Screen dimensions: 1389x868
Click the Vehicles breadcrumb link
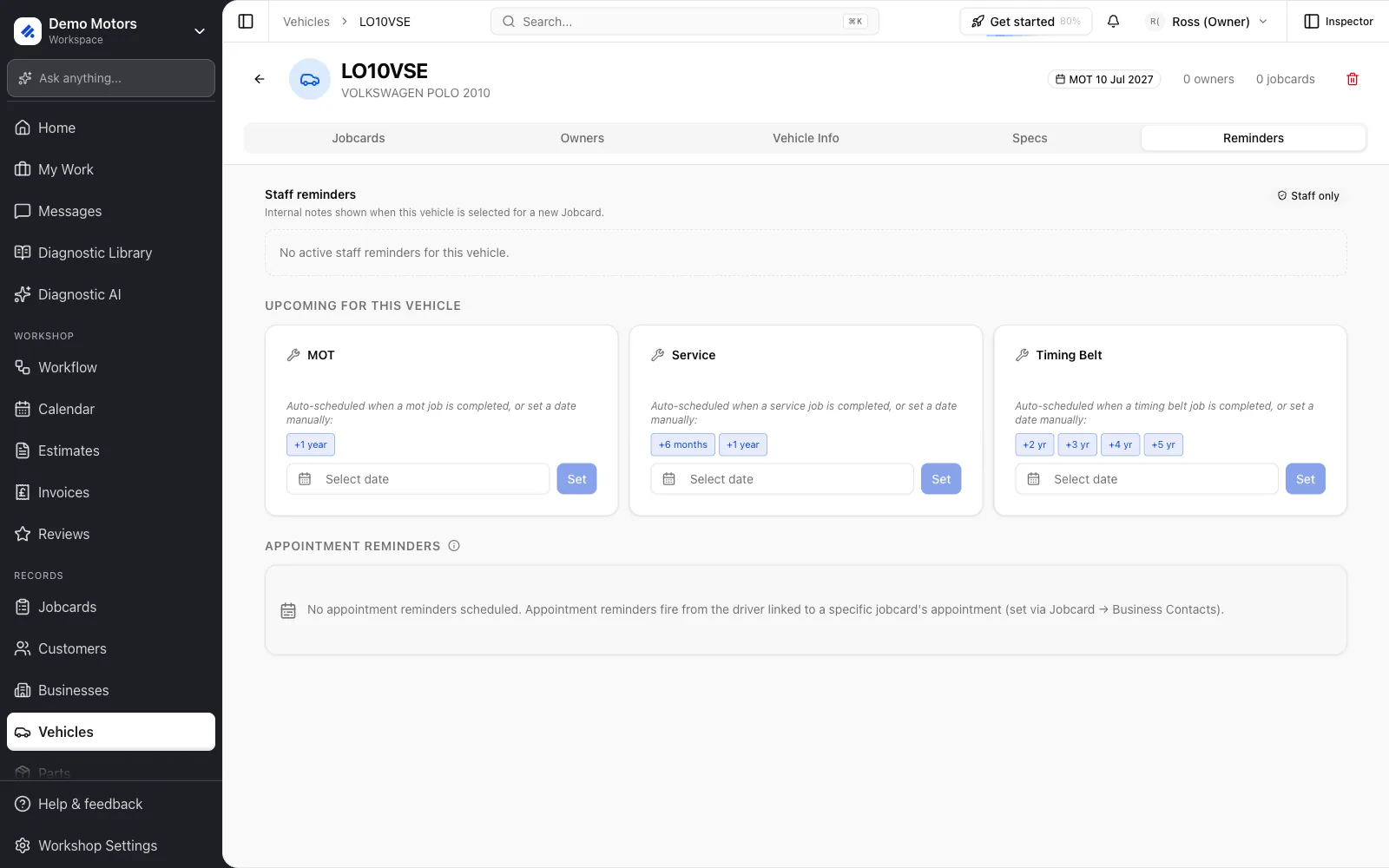(x=306, y=22)
